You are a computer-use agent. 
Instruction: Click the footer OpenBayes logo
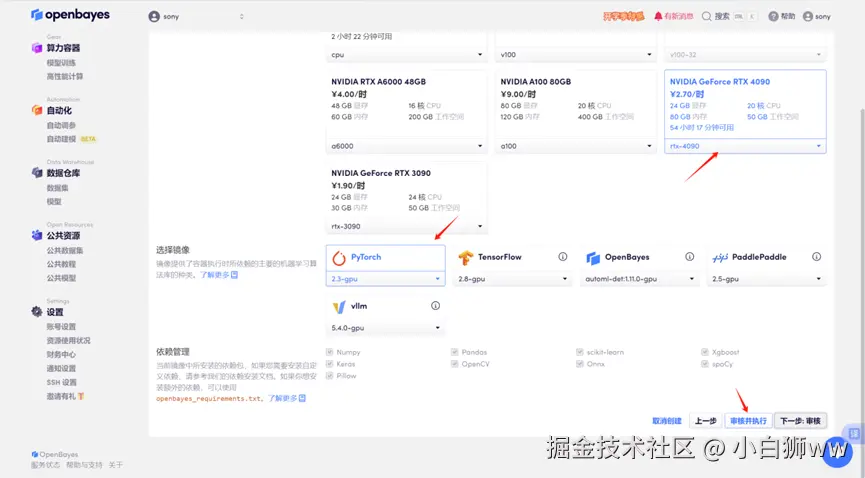55,454
